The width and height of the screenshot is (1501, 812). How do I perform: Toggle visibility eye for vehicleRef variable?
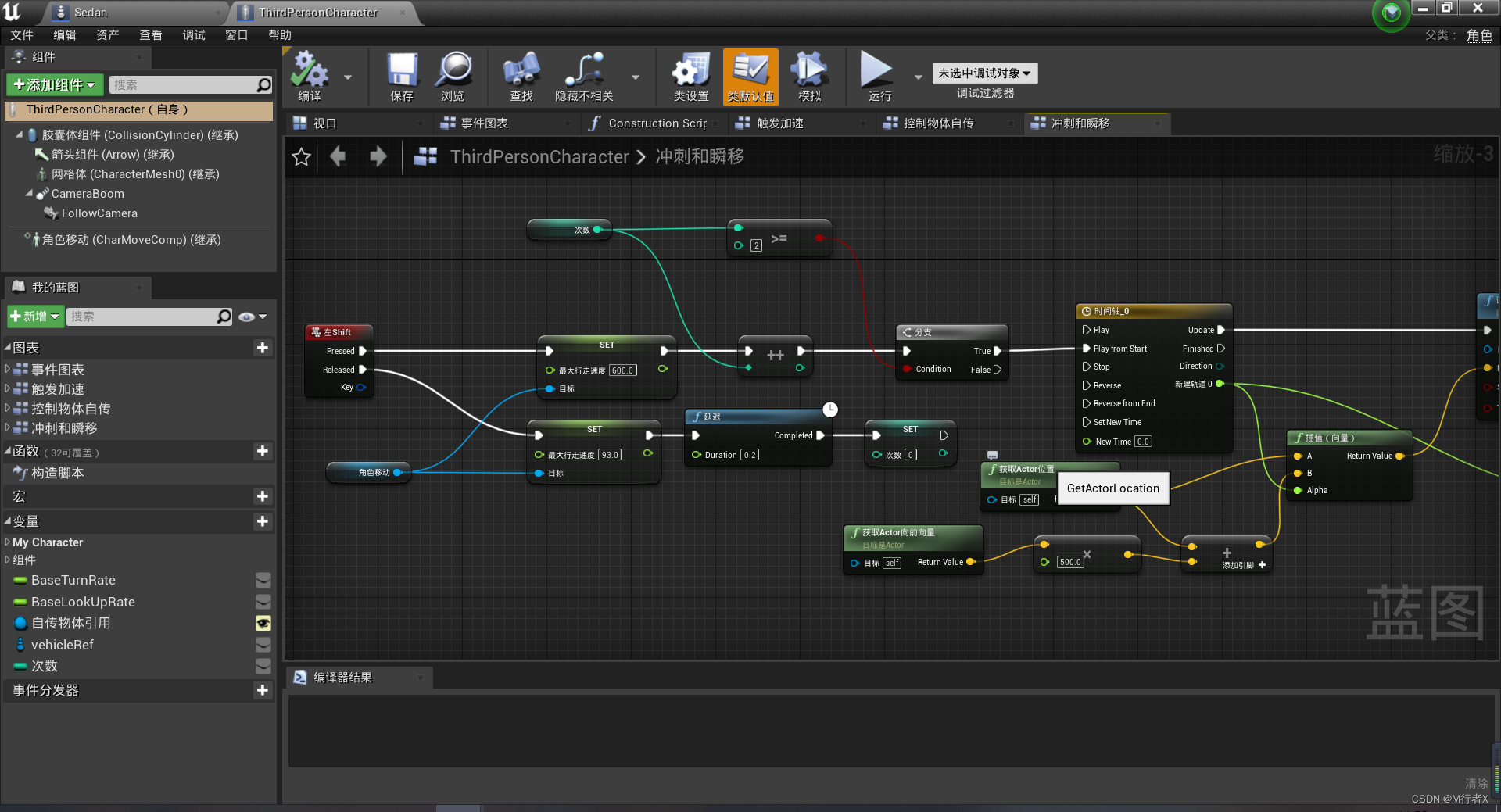click(263, 645)
